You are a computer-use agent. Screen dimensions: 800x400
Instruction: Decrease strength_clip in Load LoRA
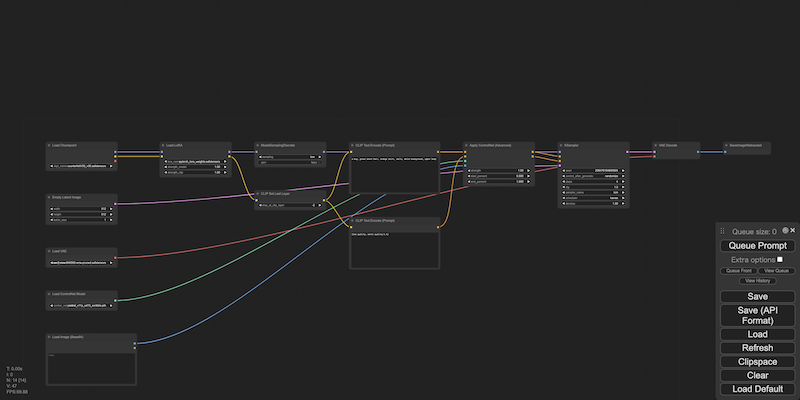click(x=165, y=172)
